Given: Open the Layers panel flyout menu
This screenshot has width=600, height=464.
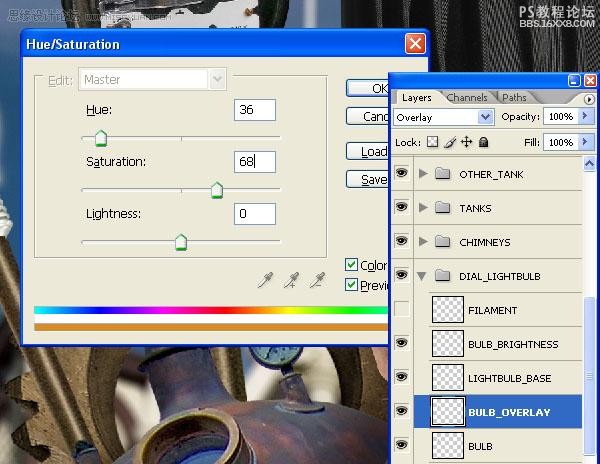Looking at the screenshot, I should (589, 99).
